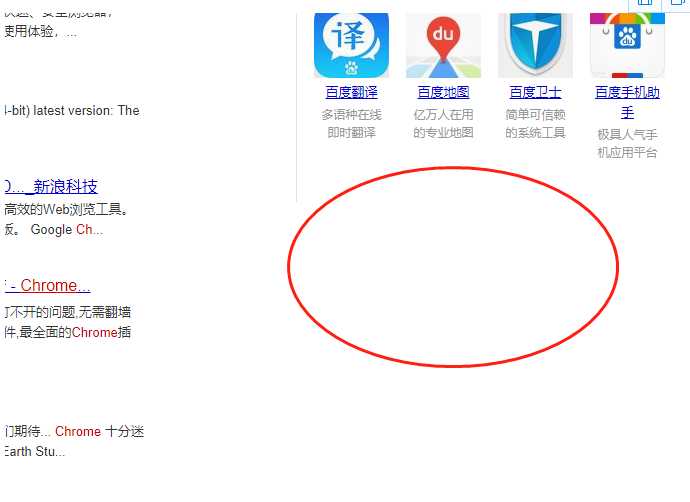Follow the 百度卫士 text link
This screenshot has width=690, height=502.
[x=535, y=92]
